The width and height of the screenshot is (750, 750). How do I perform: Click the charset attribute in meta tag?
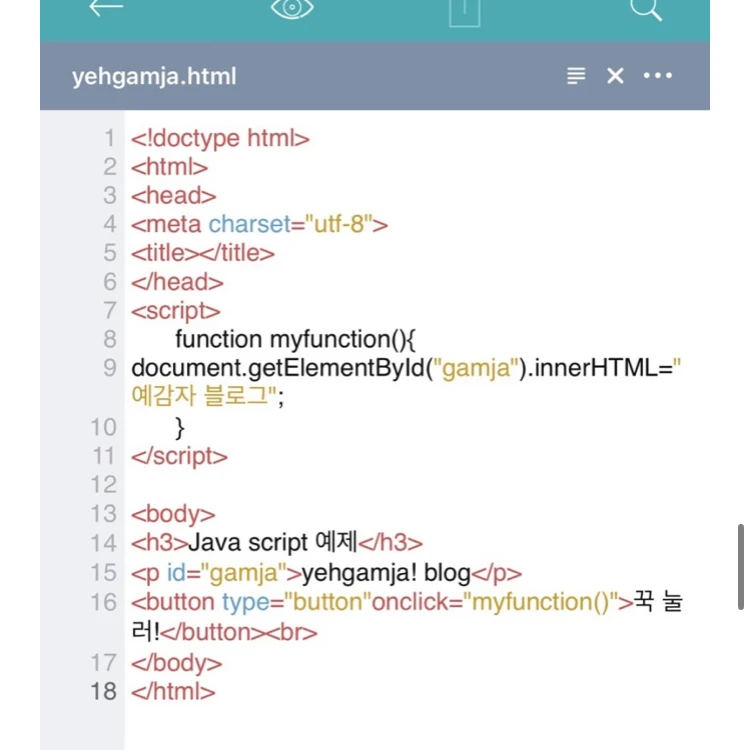tap(249, 224)
